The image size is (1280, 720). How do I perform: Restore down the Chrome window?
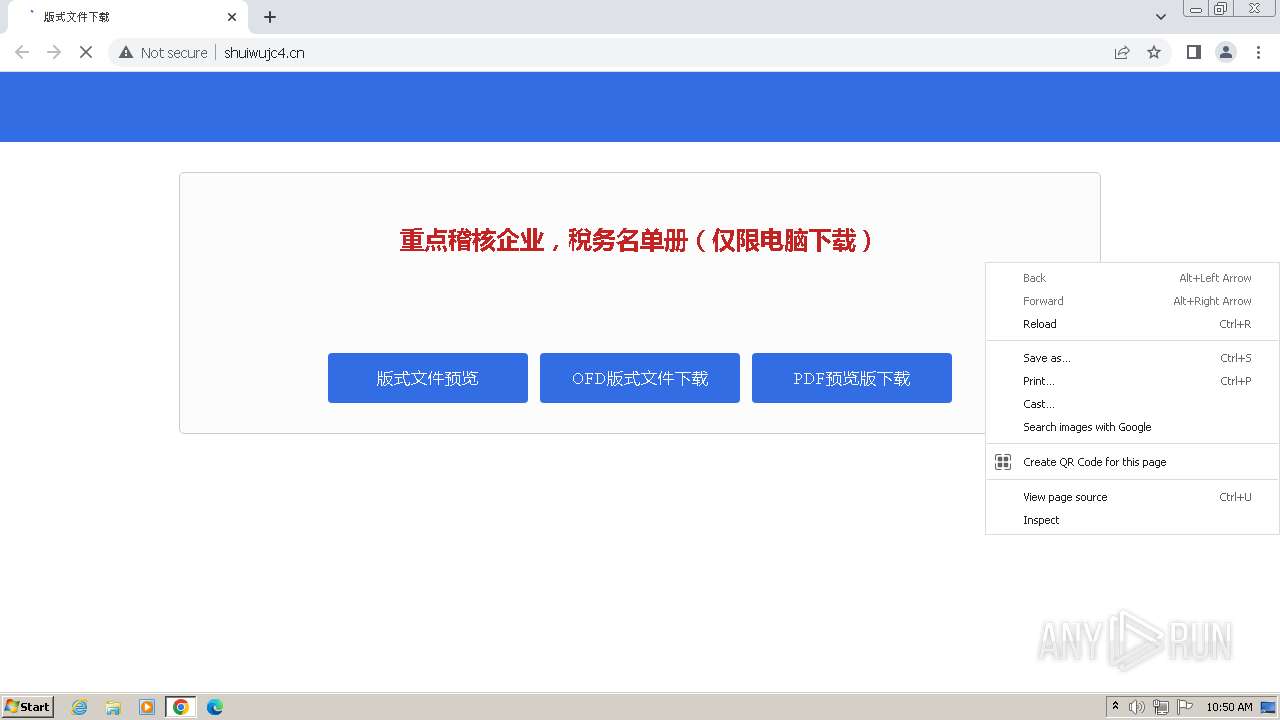[x=1221, y=9]
